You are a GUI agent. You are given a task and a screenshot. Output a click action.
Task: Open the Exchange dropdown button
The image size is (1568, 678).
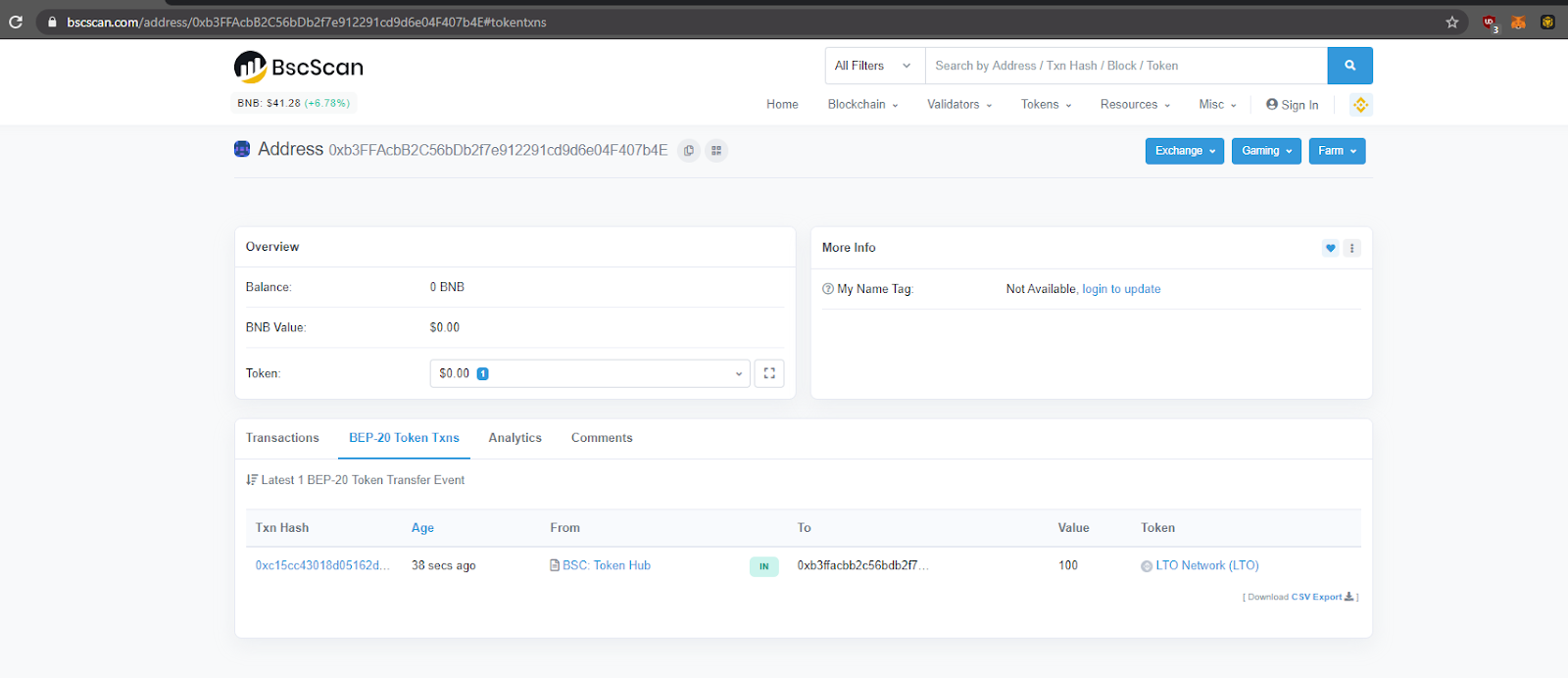(x=1185, y=151)
